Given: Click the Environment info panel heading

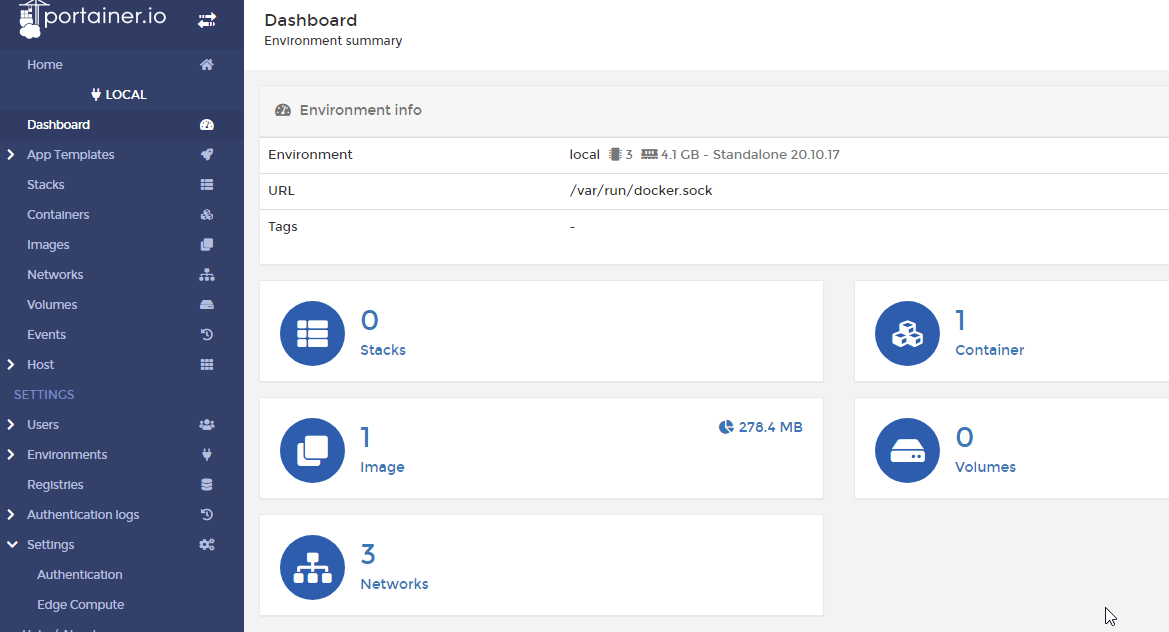Looking at the screenshot, I should click(x=361, y=110).
